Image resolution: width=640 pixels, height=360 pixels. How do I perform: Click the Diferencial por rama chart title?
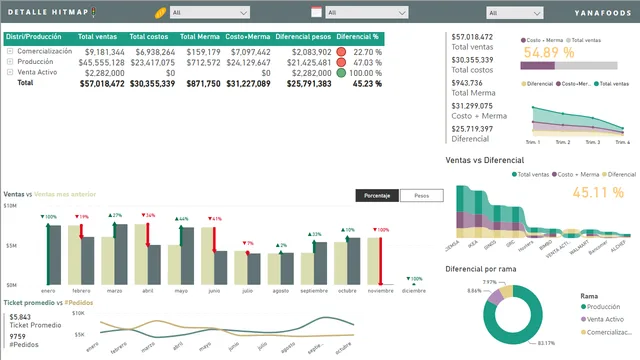(480, 269)
